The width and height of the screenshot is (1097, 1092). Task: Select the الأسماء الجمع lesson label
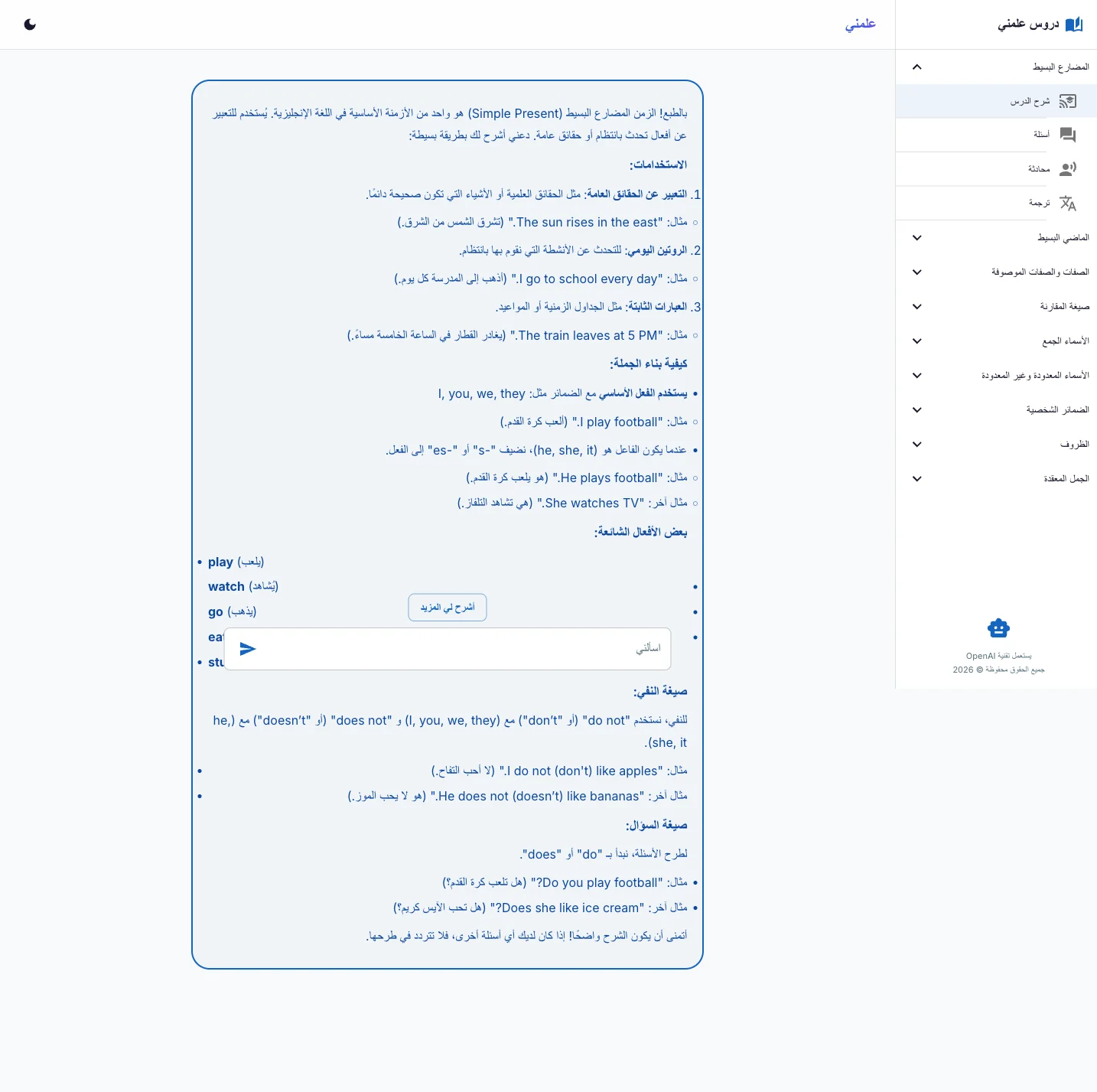pyautogui.click(x=1065, y=341)
